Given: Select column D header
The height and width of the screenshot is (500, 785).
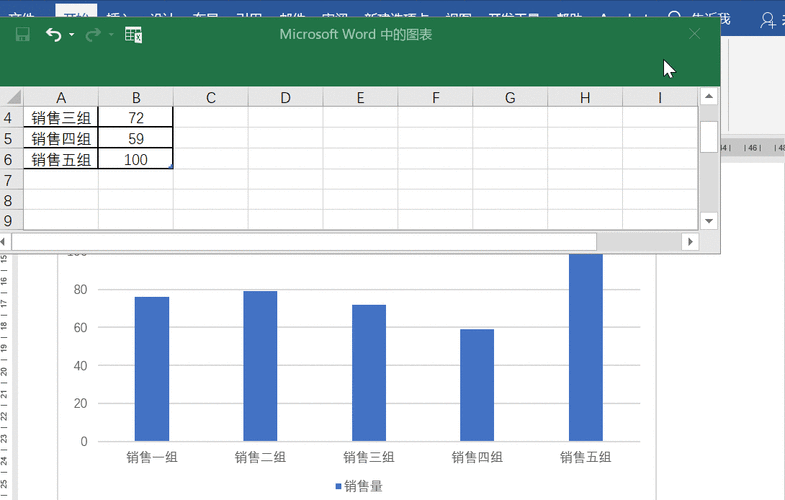Looking at the screenshot, I should pos(285,98).
